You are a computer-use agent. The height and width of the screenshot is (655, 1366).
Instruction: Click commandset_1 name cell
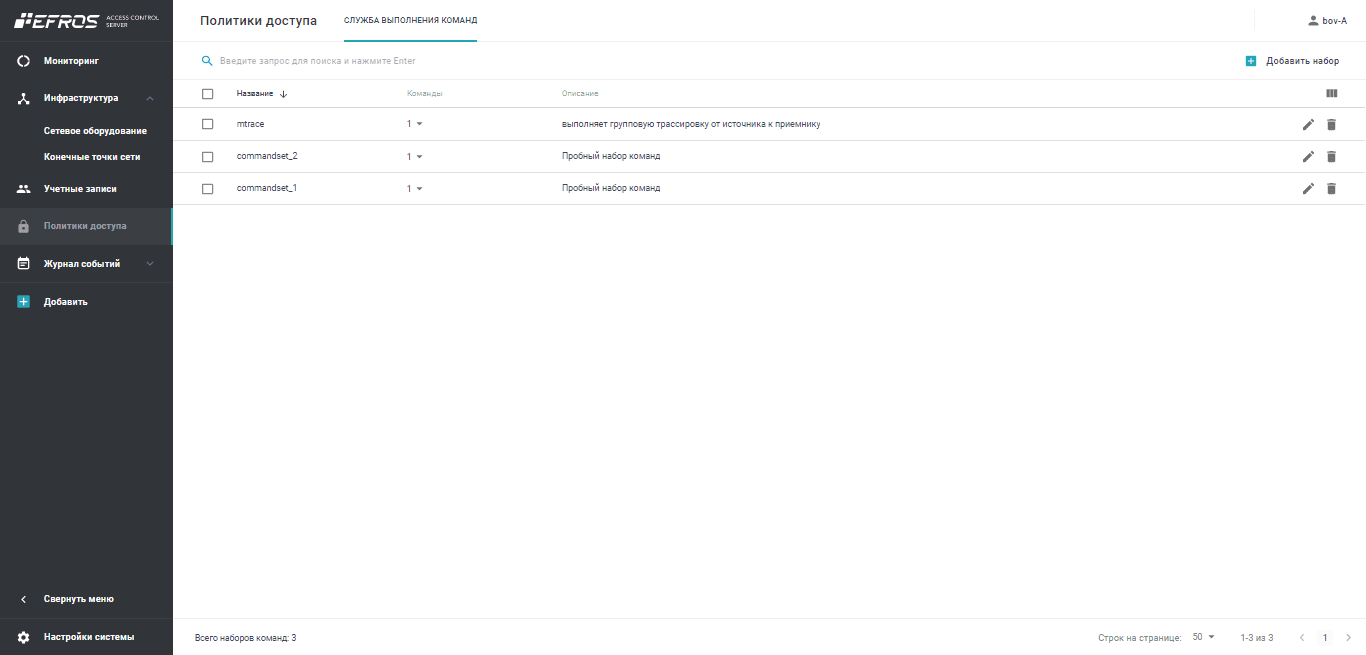pos(267,188)
